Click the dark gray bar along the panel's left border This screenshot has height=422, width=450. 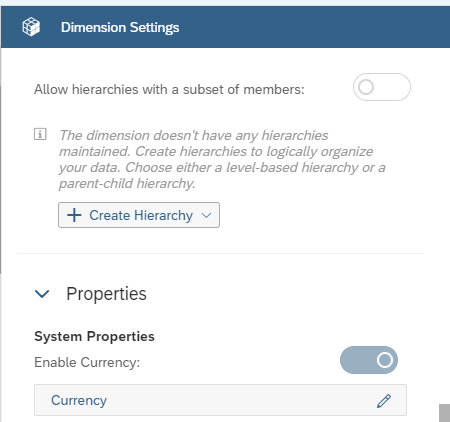point(1,180)
